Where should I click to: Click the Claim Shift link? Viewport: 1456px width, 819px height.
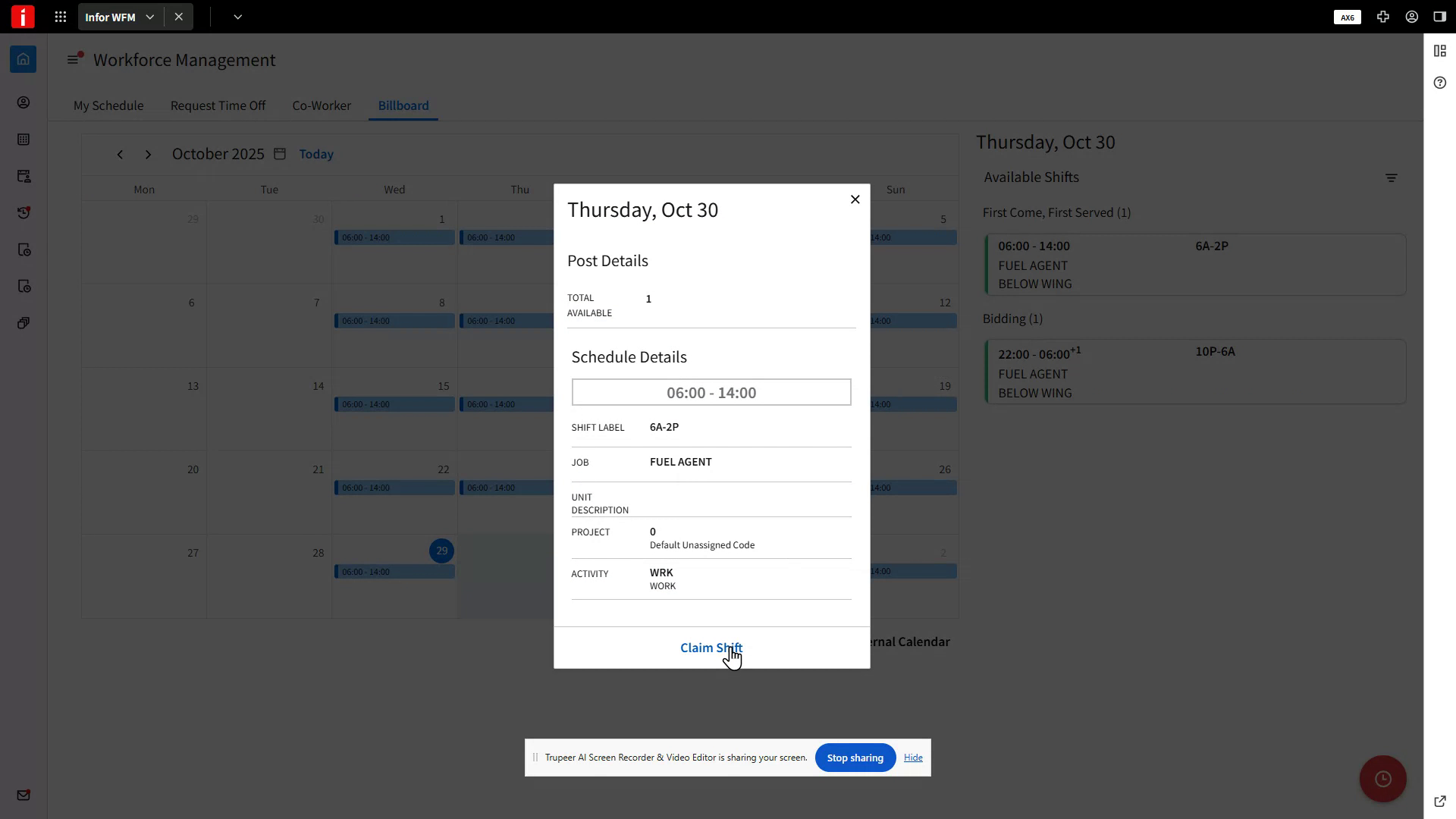click(x=710, y=648)
